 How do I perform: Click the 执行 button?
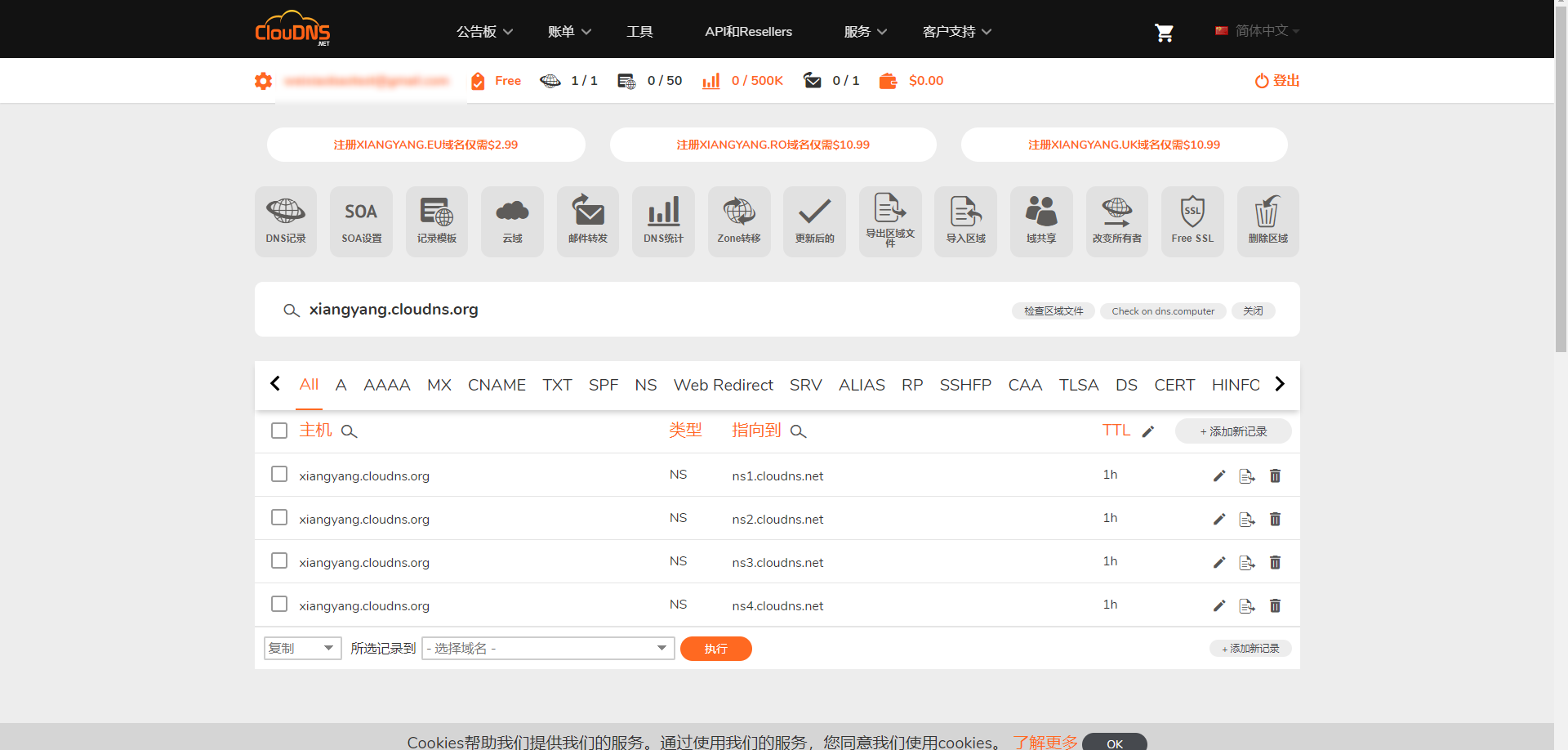(x=715, y=649)
